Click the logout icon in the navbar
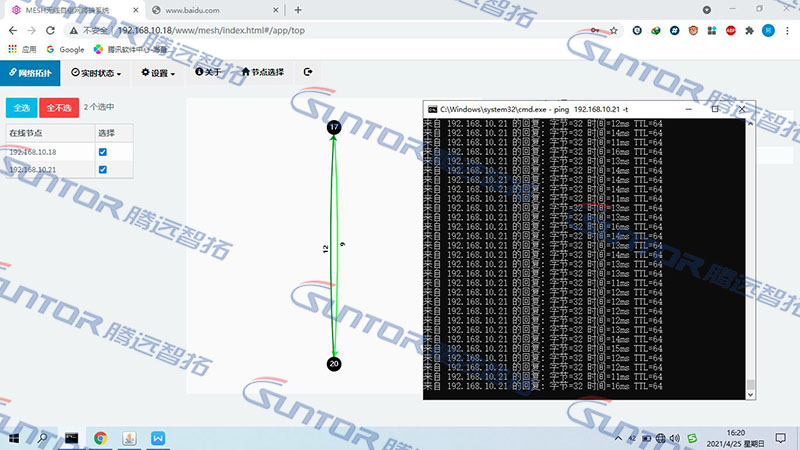 (308, 72)
